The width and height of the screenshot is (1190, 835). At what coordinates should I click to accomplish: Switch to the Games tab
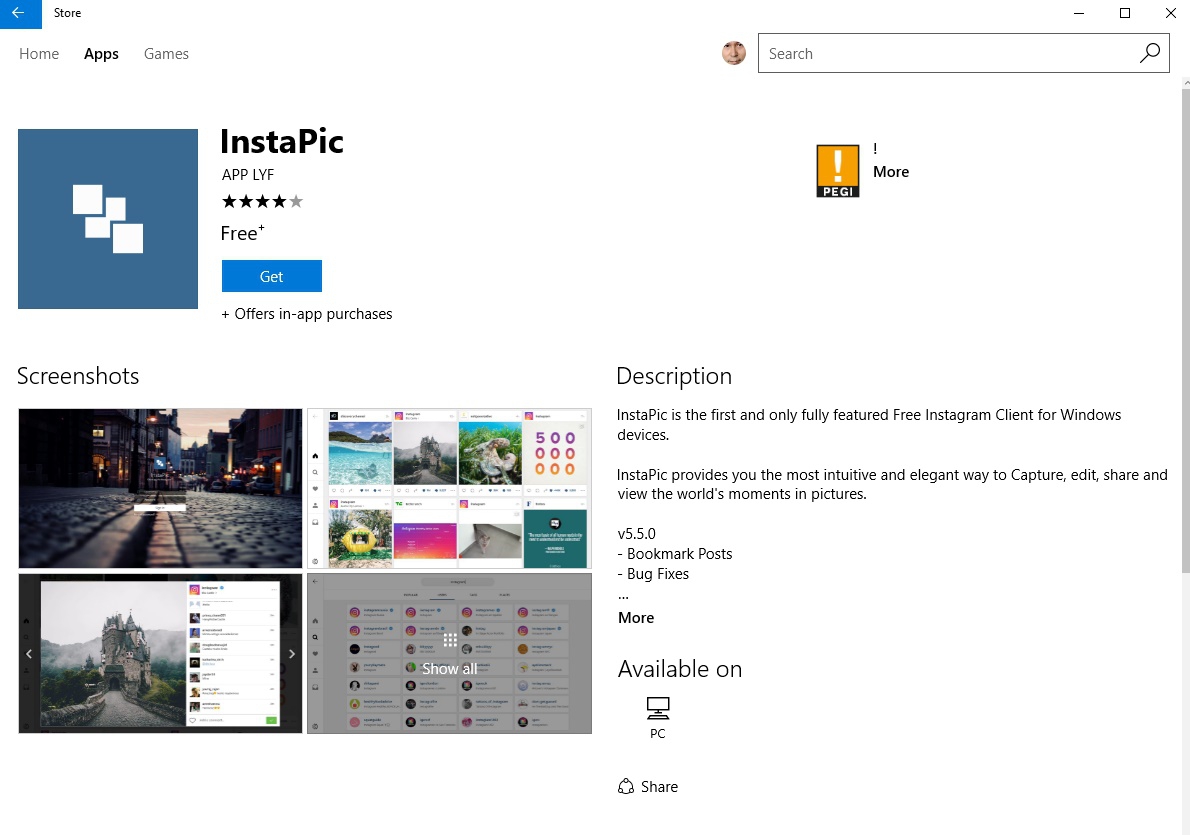point(166,54)
